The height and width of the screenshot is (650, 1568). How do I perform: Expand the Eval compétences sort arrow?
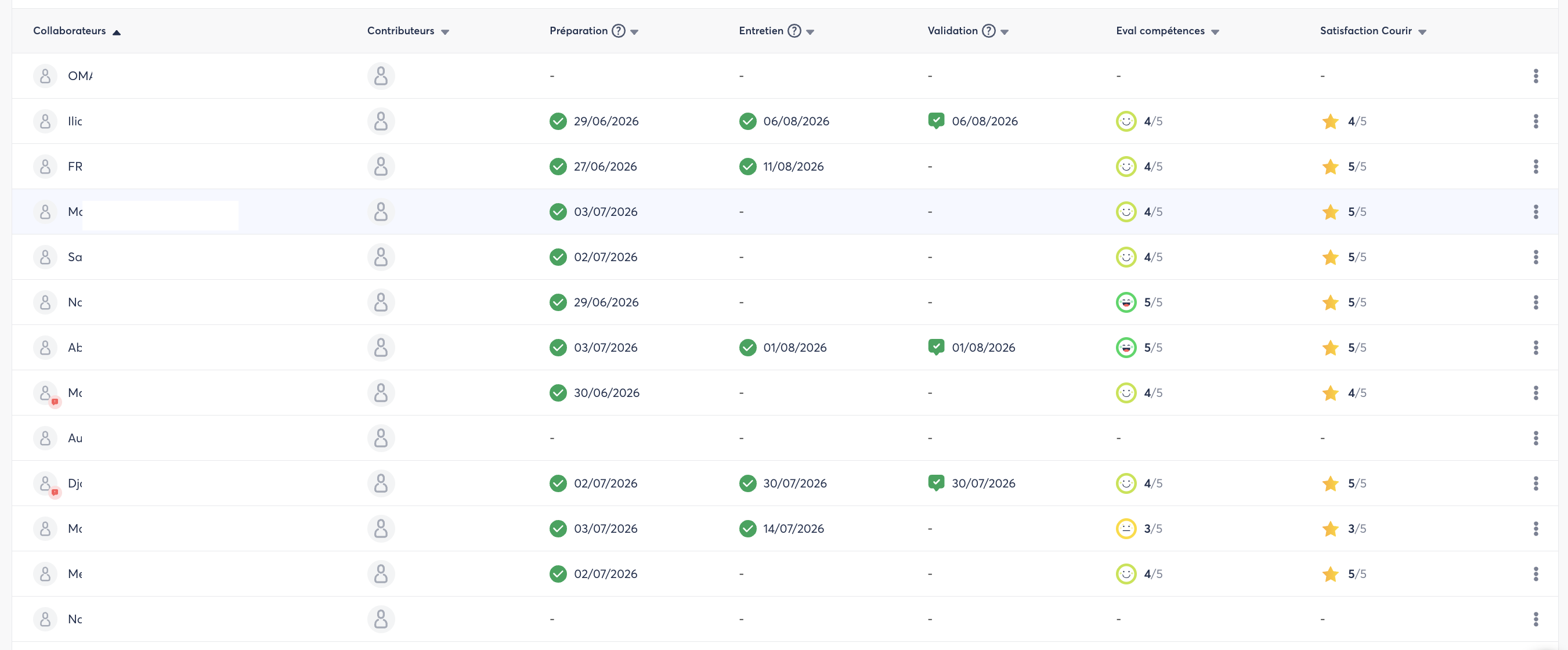point(1215,32)
